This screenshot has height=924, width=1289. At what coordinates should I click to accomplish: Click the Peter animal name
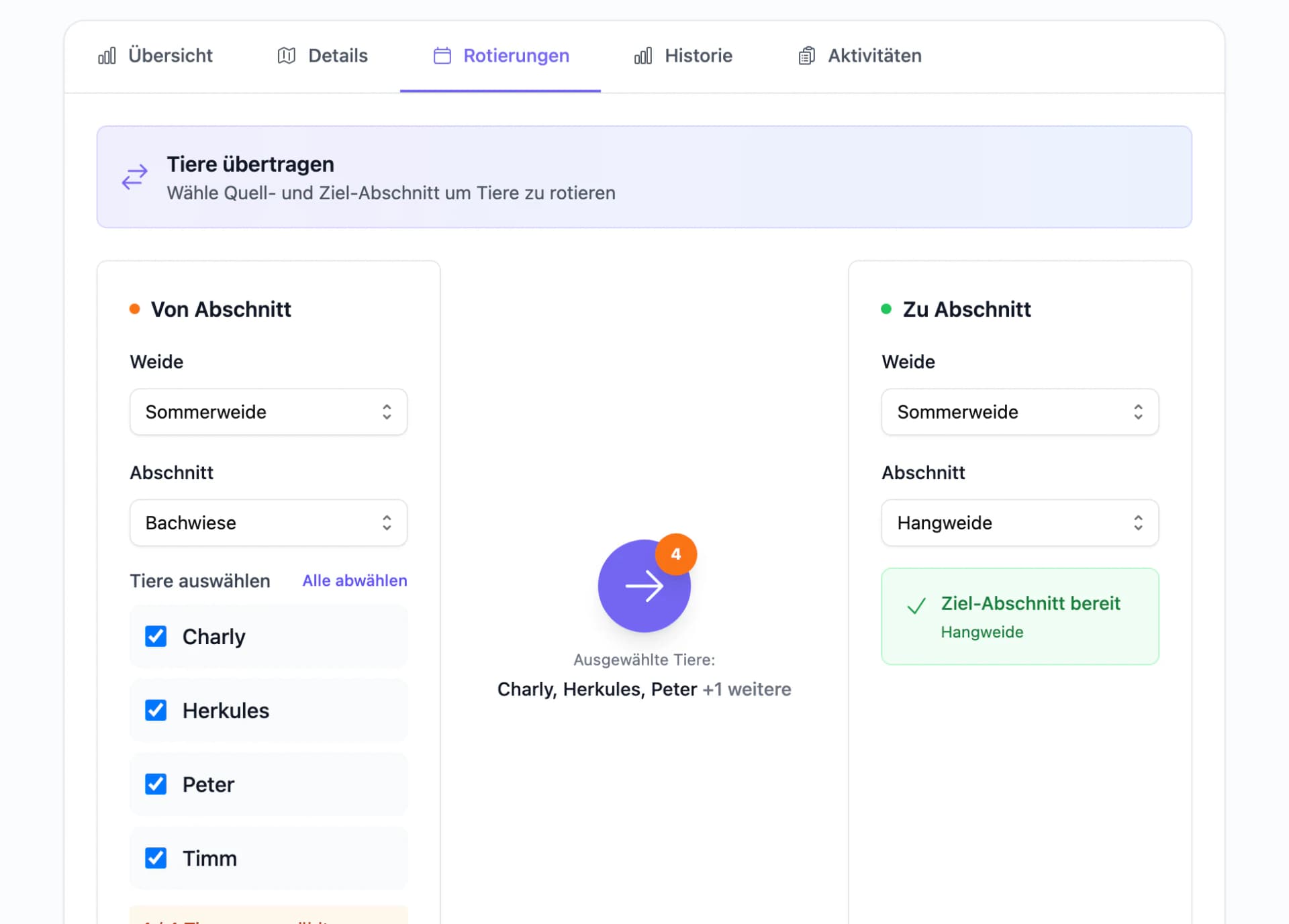pos(208,784)
